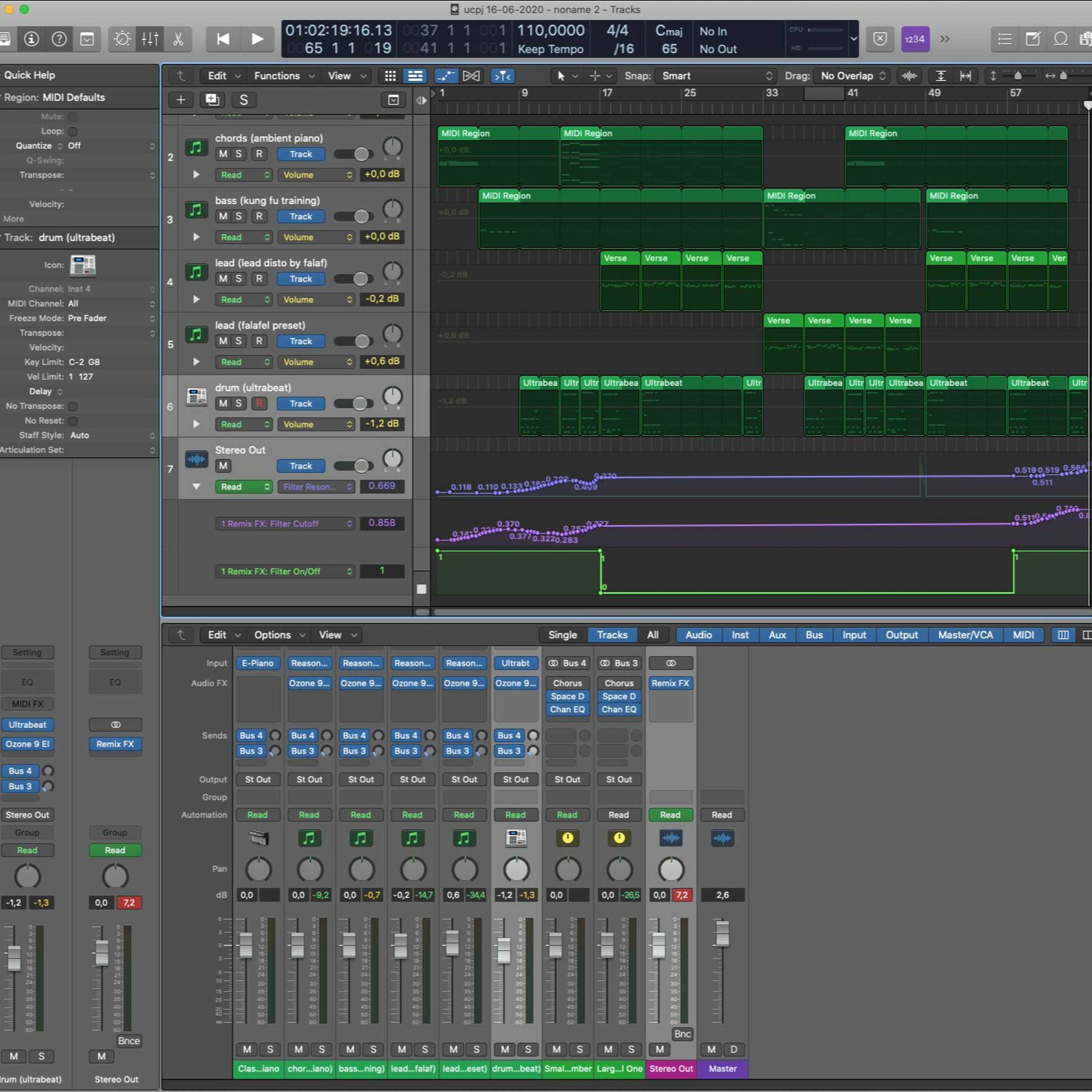
Task: Open the Inspector info button
Action: [x=32, y=39]
